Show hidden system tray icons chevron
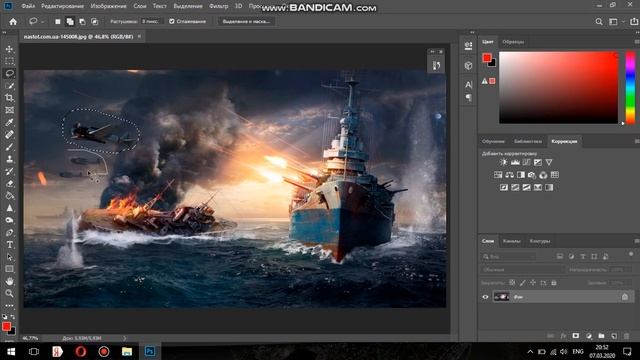Screen dimensions: 640x360 coord(530,351)
